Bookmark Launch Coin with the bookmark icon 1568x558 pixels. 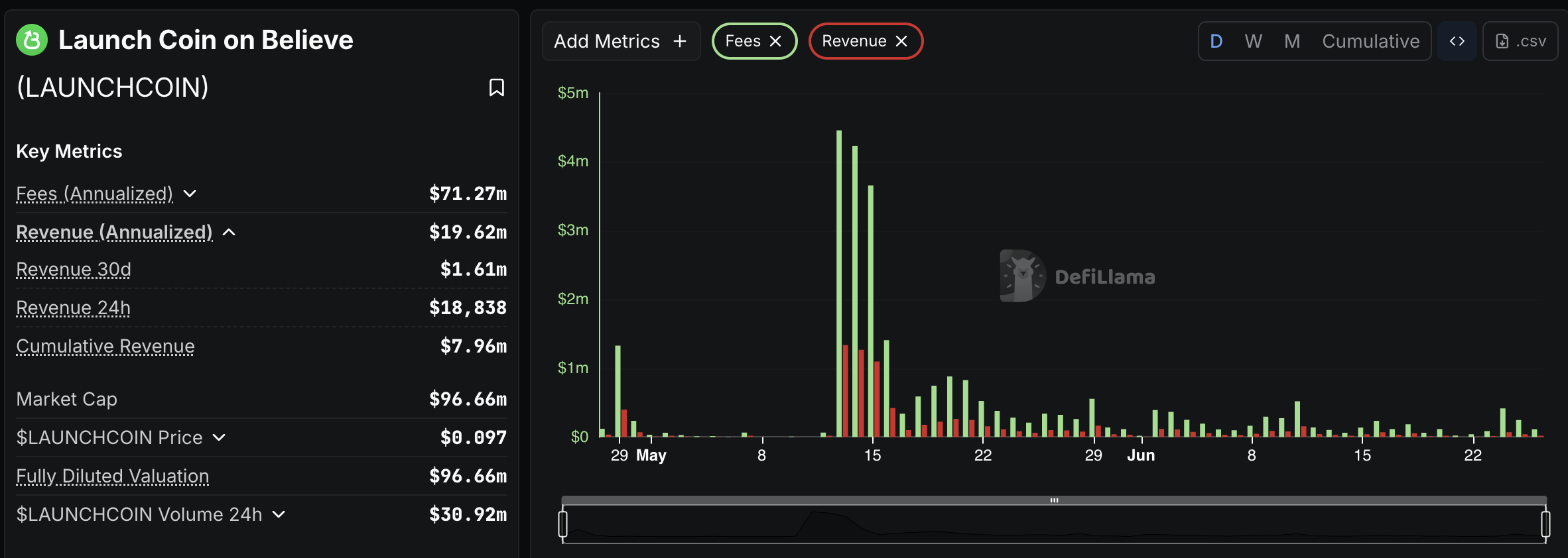(496, 87)
